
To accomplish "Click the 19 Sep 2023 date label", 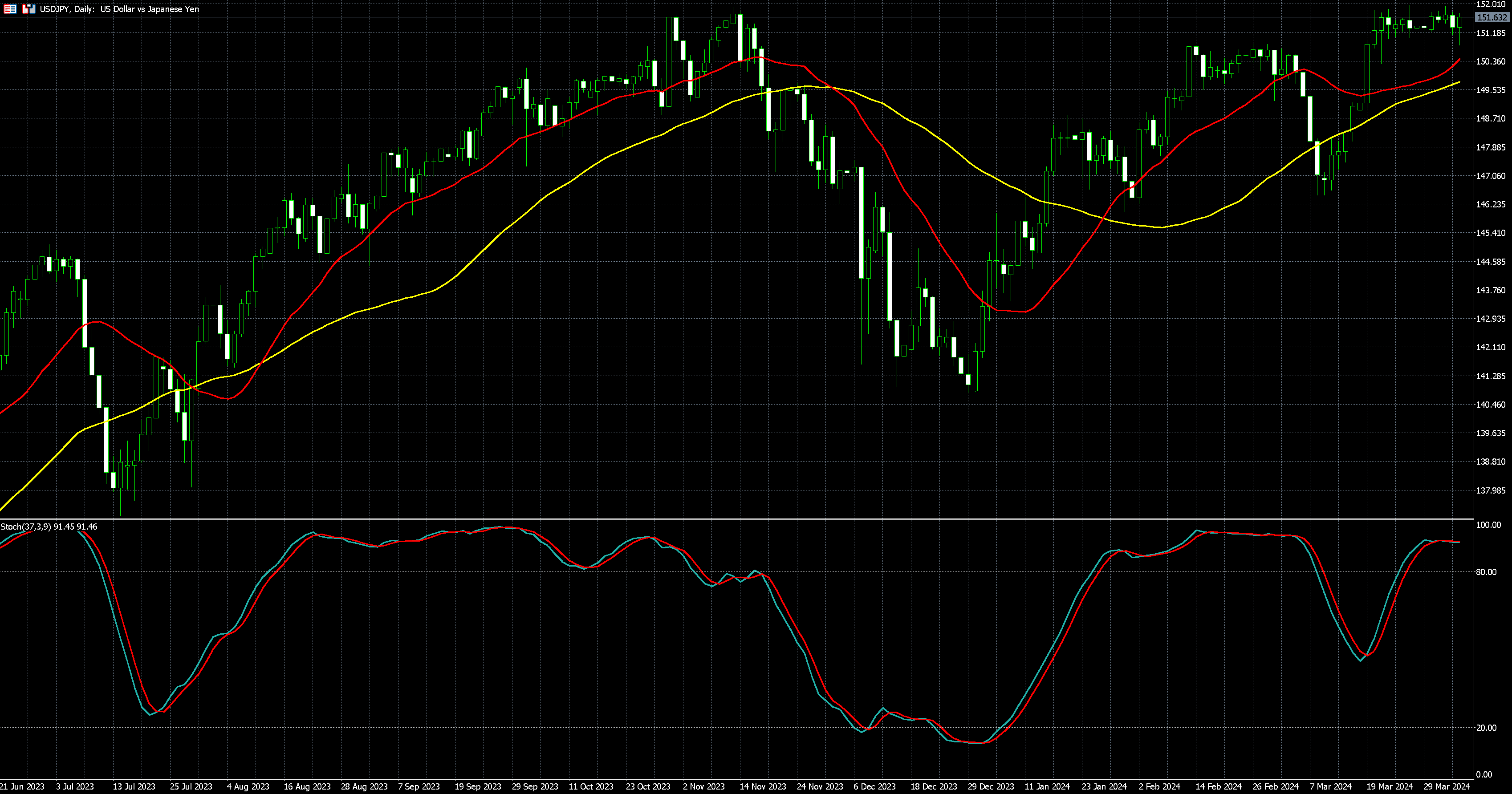I will click(x=477, y=786).
